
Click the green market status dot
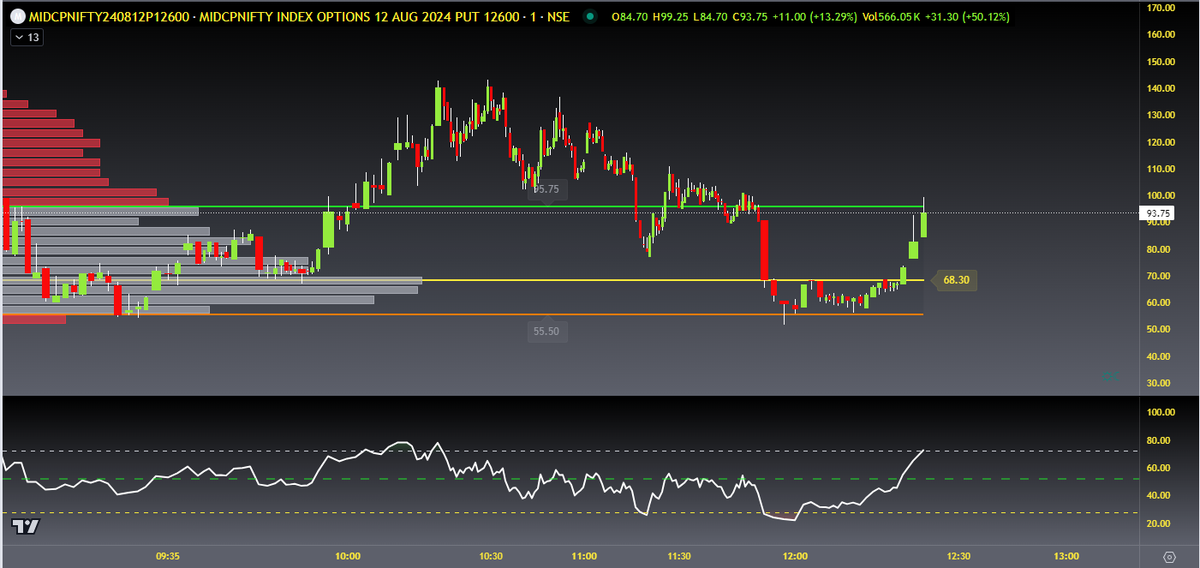590,16
